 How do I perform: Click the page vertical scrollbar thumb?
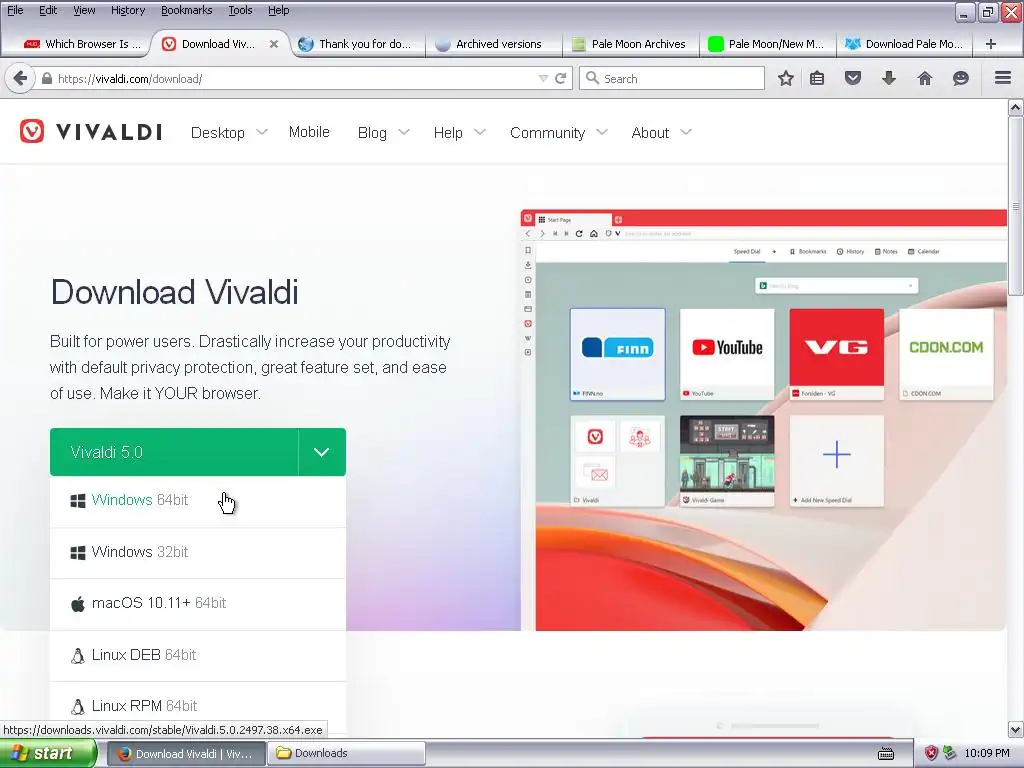1016,206
